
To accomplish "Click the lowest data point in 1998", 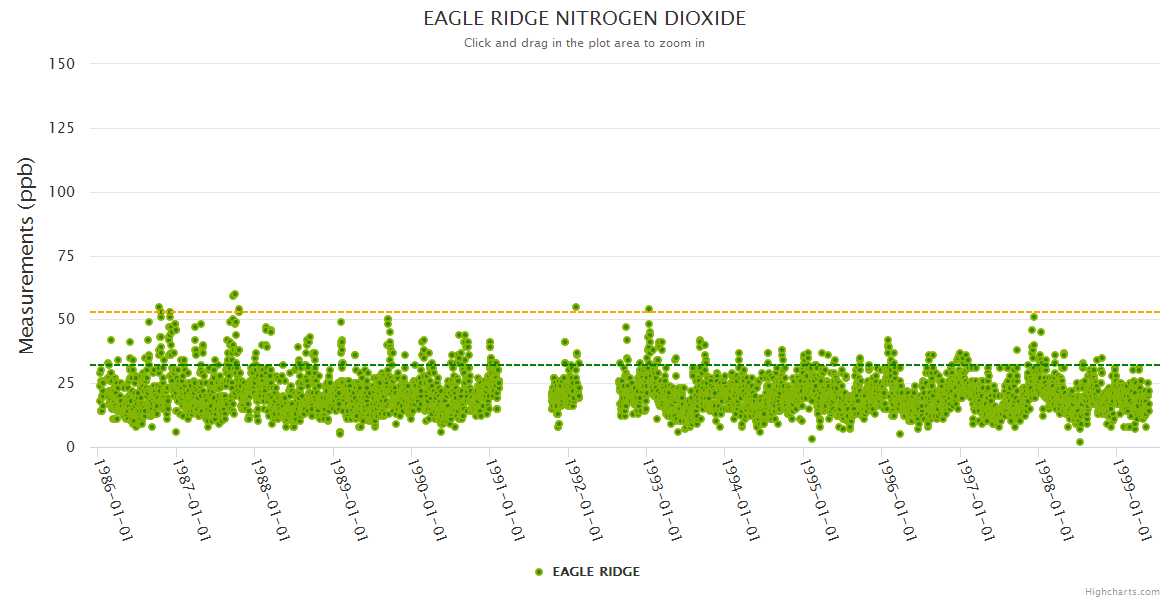I will (1079, 441).
